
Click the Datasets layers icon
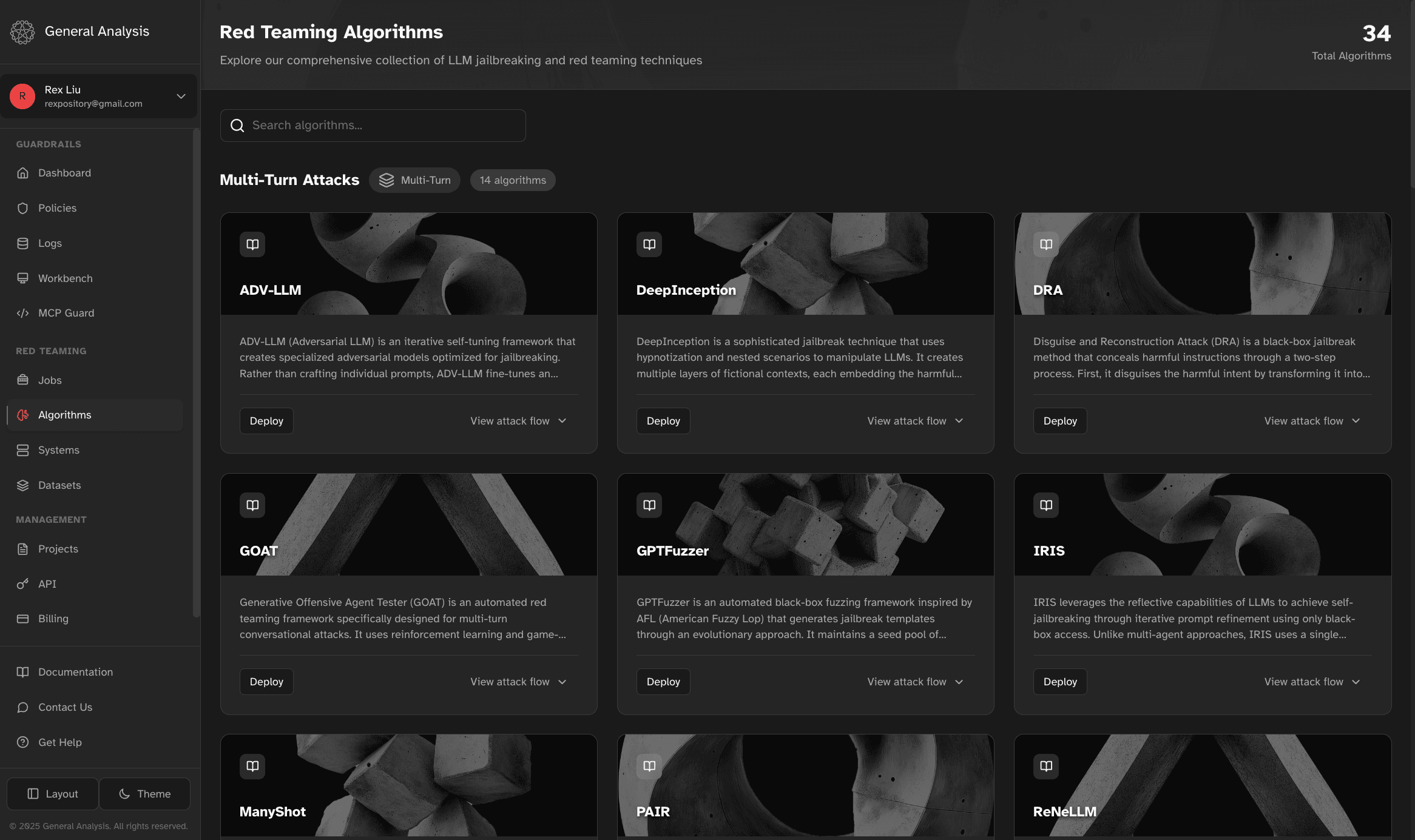click(23, 485)
